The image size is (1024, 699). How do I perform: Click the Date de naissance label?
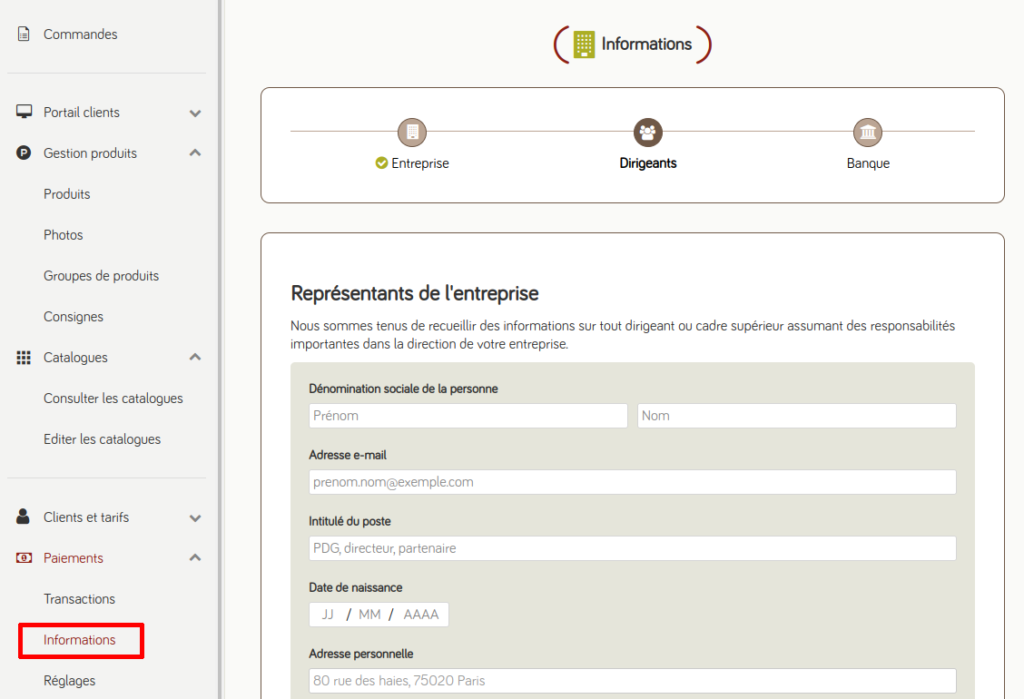click(355, 587)
